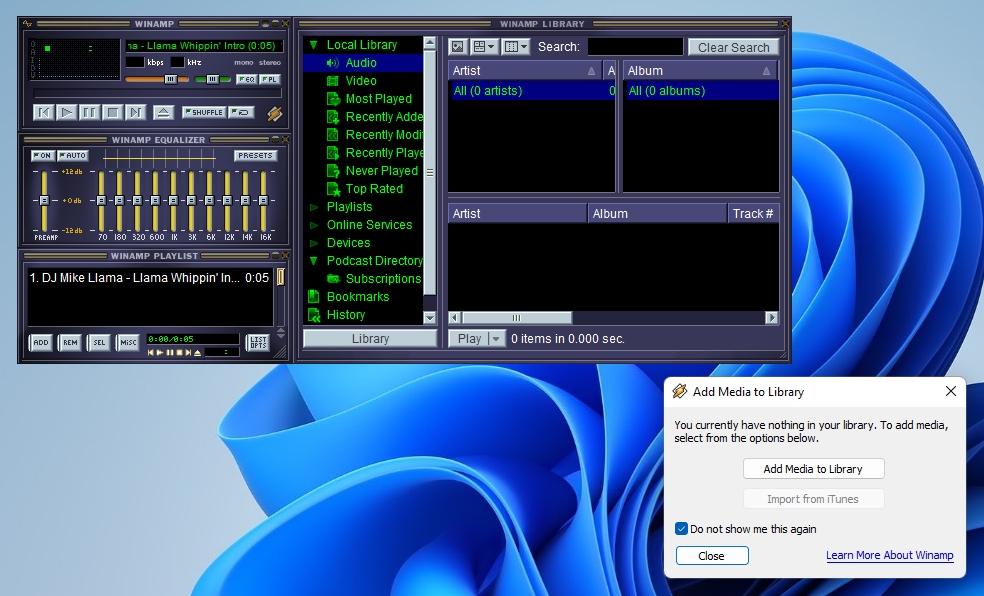Select All (0 albums) row
The height and width of the screenshot is (596, 984).
point(701,91)
